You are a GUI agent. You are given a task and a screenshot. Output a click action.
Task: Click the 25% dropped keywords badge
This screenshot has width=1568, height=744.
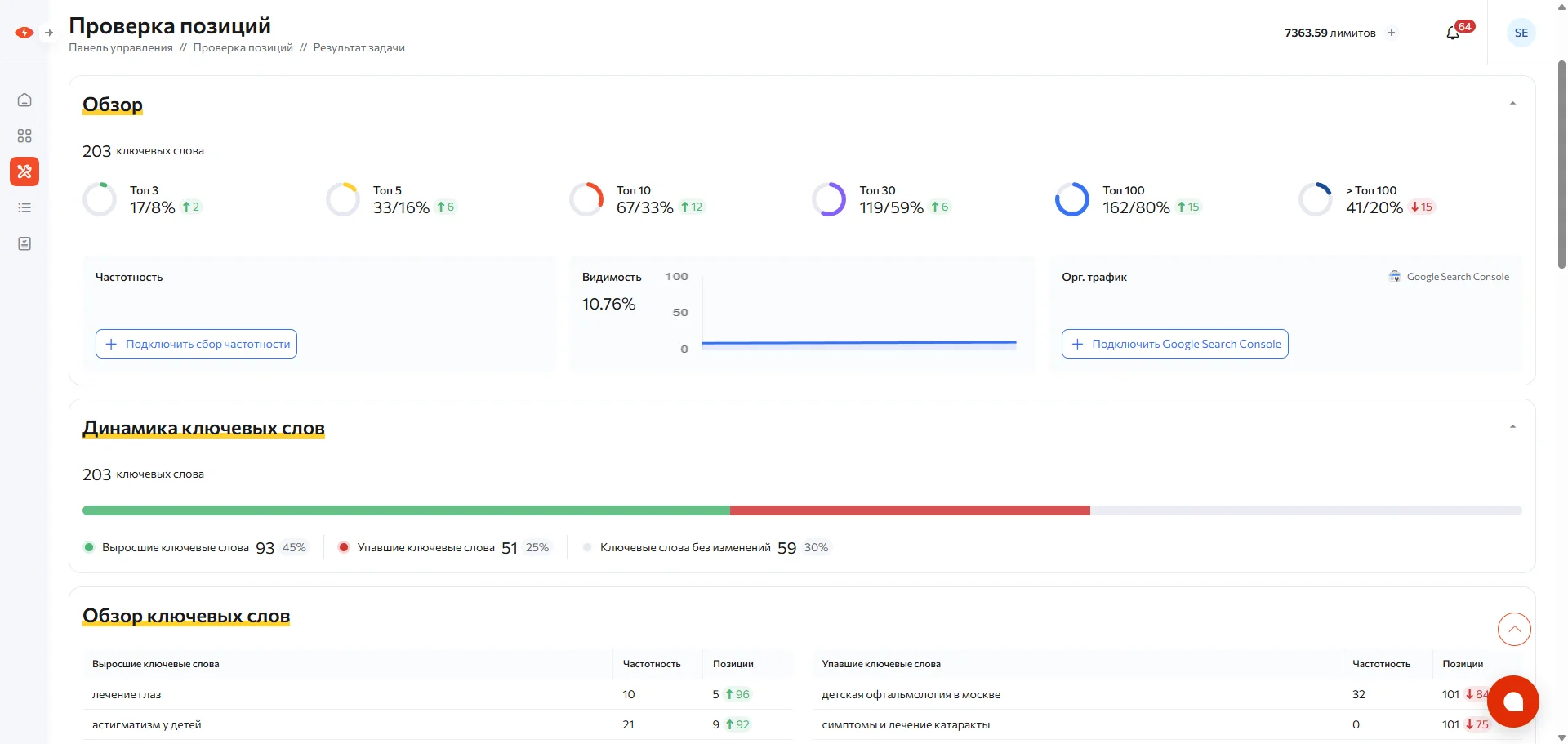(x=537, y=547)
